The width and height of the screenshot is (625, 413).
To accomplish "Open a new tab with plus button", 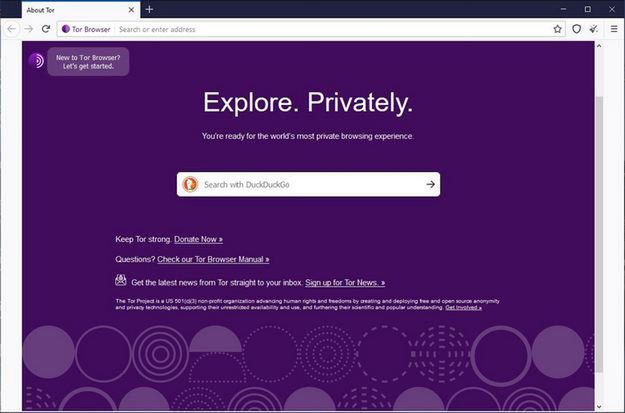I will 149,9.
